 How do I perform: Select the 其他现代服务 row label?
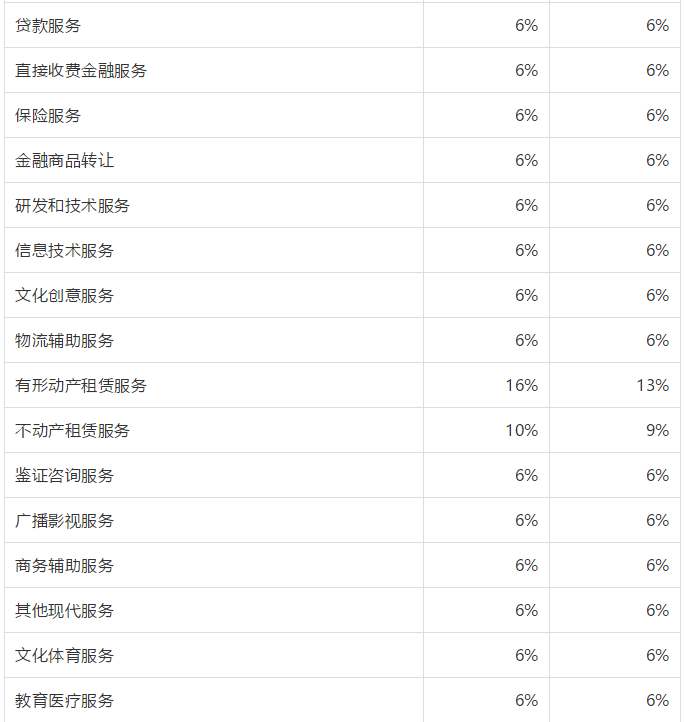(65, 611)
